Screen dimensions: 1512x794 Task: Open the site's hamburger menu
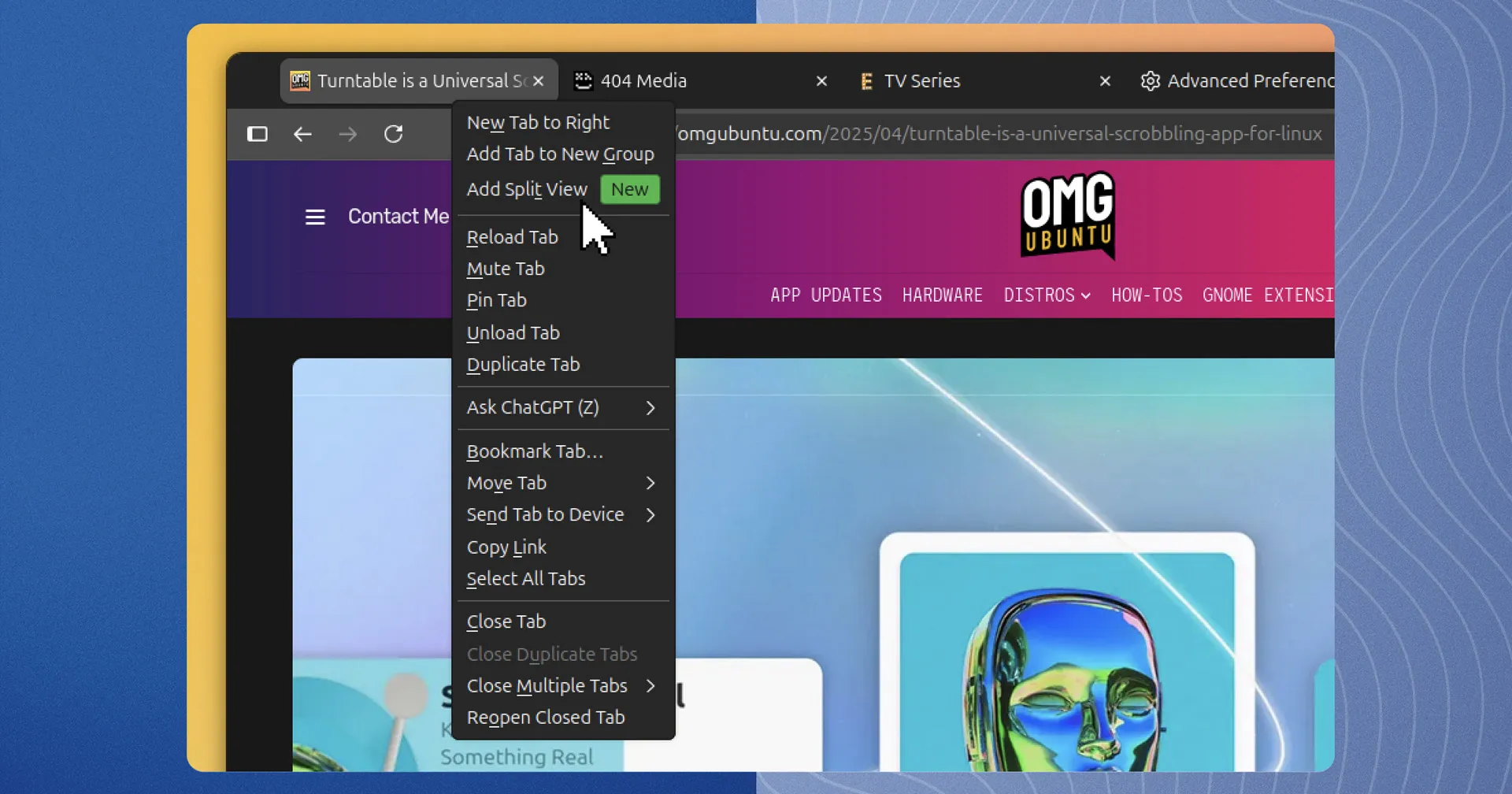pyautogui.click(x=315, y=216)
